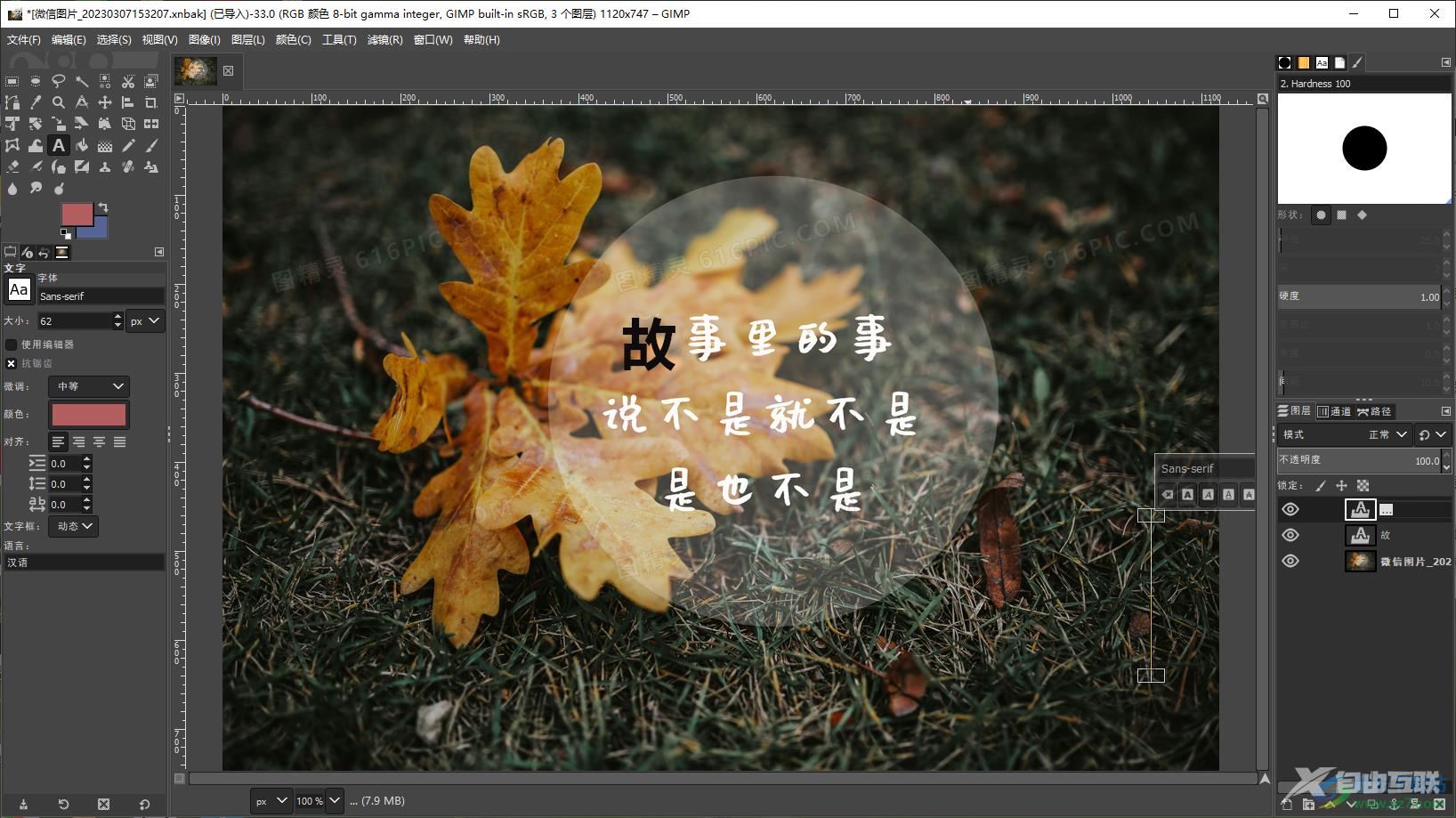
Task: Select the Color Picker eyedropper tool
Action: pyautogui.click(x=36, y=102)
